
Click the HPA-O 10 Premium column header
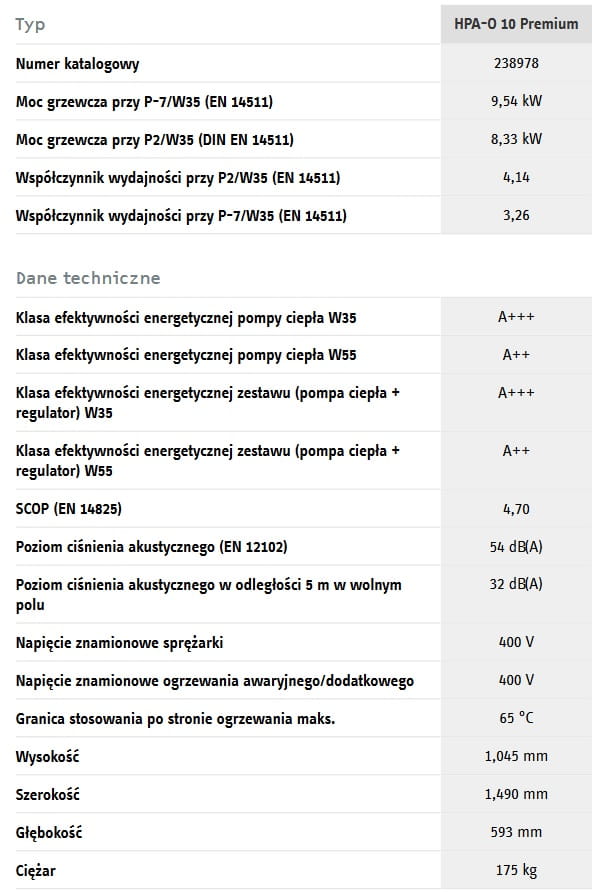[516, 24]
